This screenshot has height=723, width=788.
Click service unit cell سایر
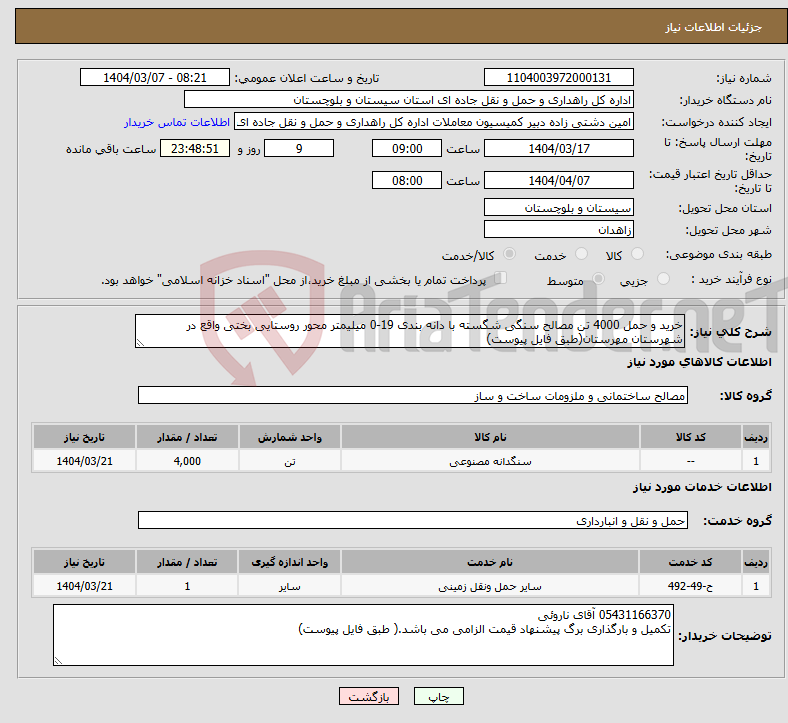point(290,586)
